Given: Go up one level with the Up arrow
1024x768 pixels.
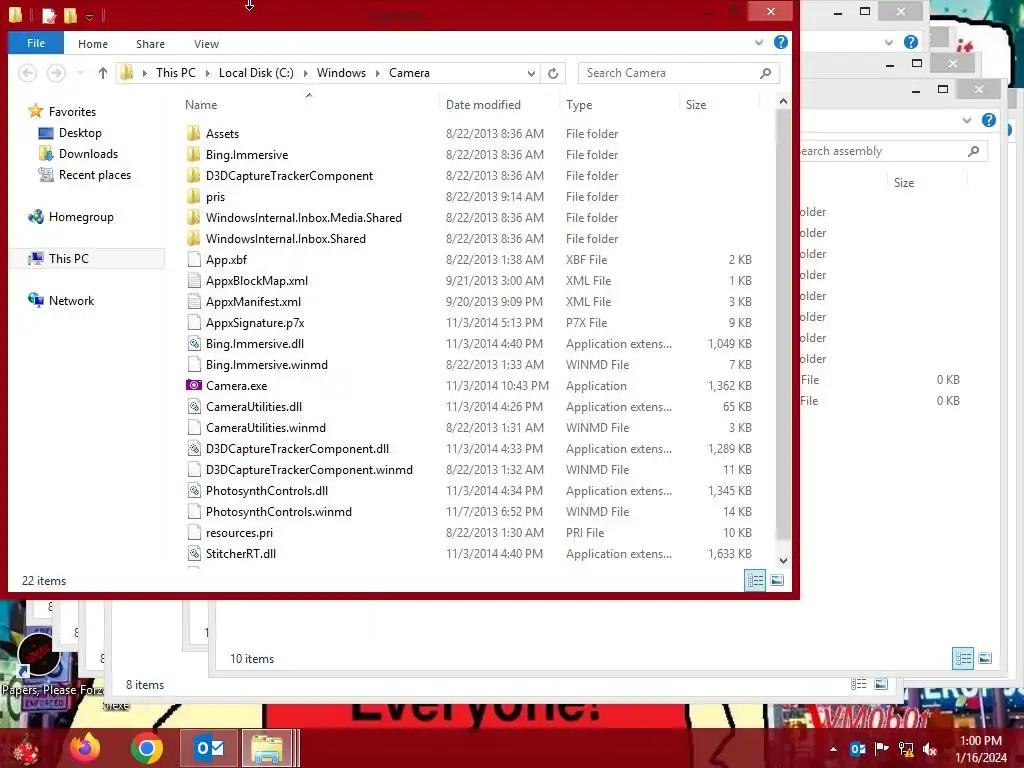Looking at the screenshot, I should [103, 73].
